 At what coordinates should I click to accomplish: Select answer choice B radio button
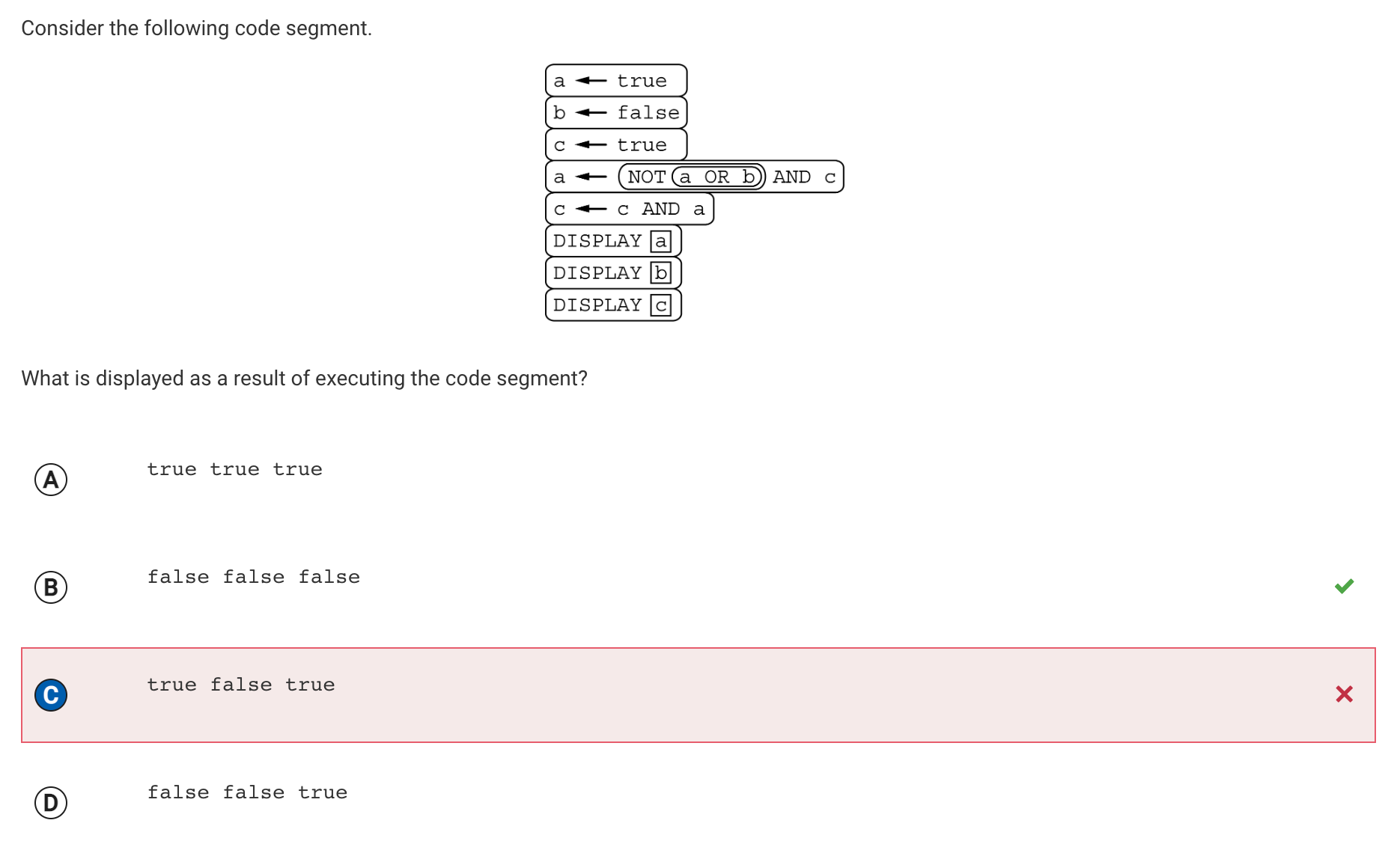[x=51, y=587]
